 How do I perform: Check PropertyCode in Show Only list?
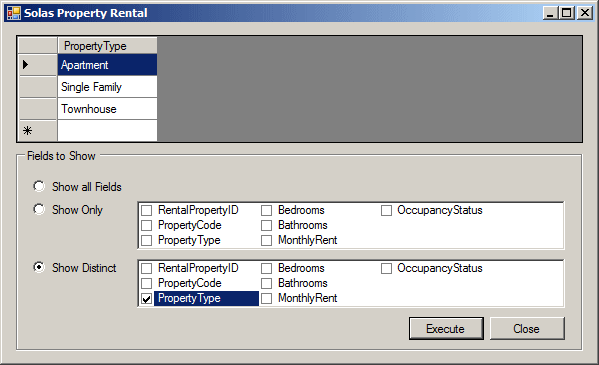(x=147, y=225)
